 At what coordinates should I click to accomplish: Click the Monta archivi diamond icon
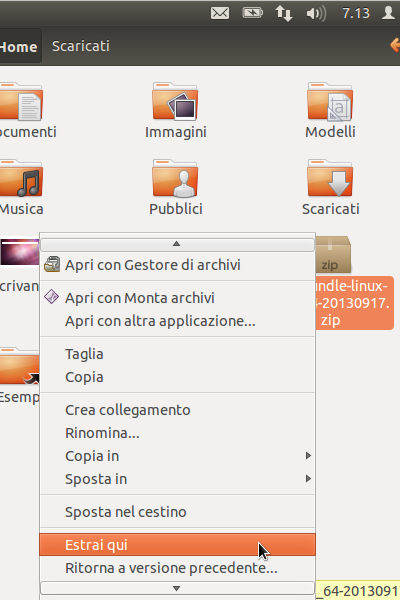tap(51, 297)
